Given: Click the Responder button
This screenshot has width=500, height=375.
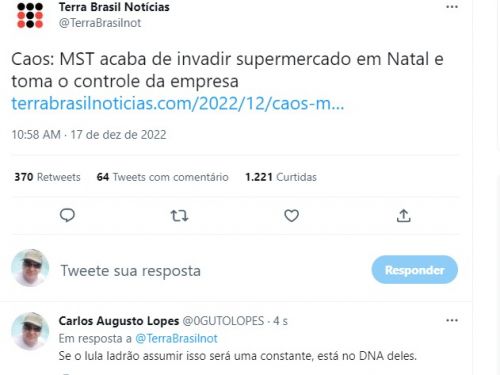Looking at the screenshot, I should coord(415,270).
